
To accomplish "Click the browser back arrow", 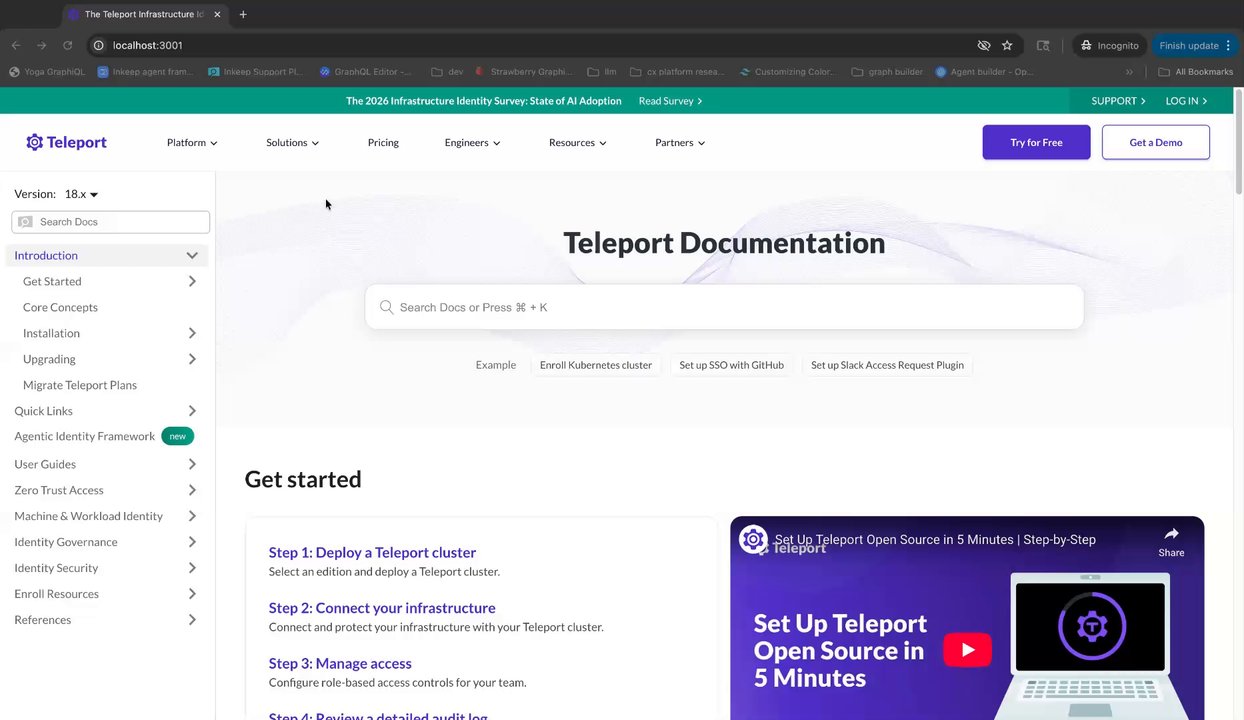I will [15, 45].
